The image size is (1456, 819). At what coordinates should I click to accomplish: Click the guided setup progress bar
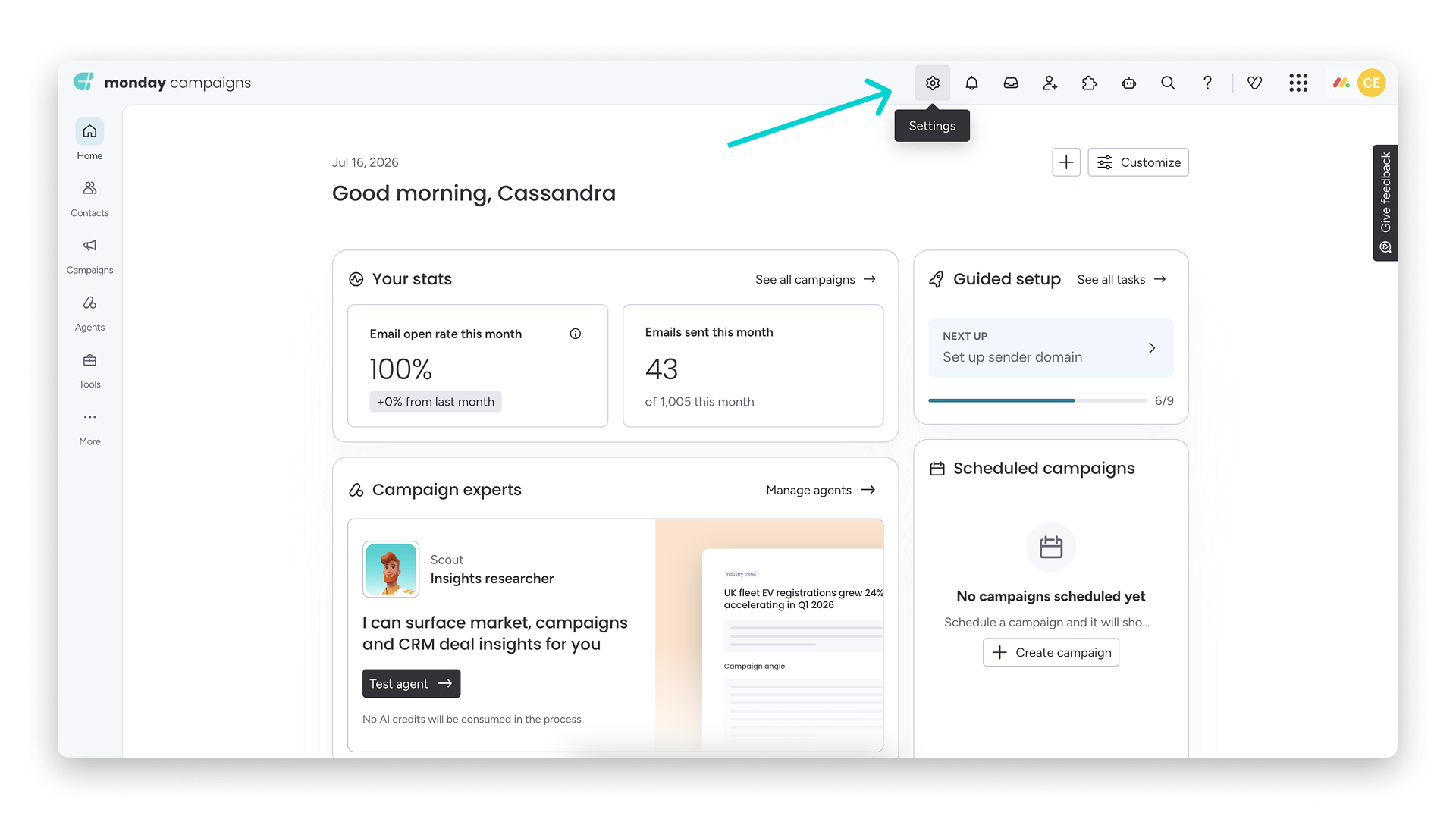pos(1037,400)
